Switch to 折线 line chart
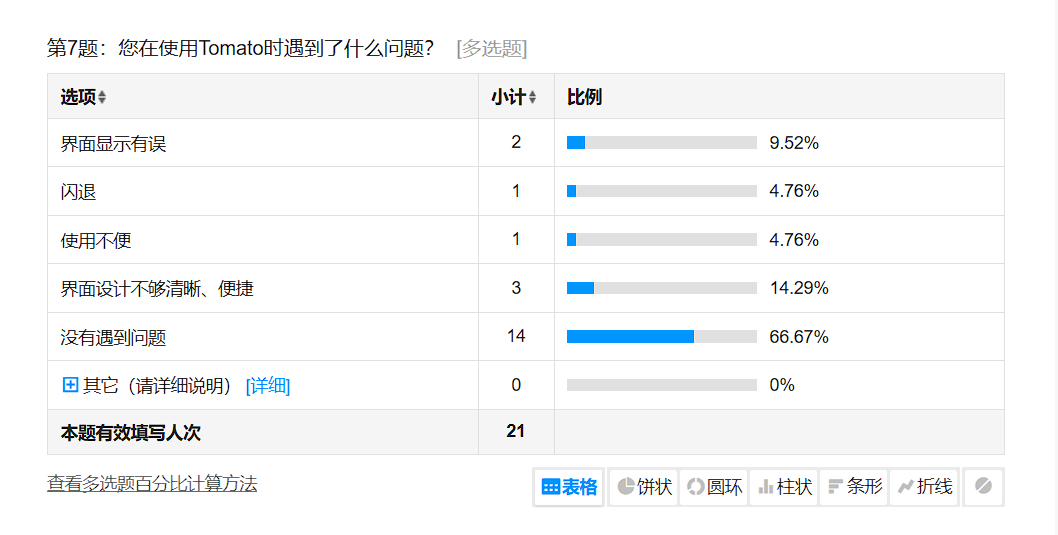This screenshot has height=535, width=1058. pyautogui.click(x=924, y=487)
